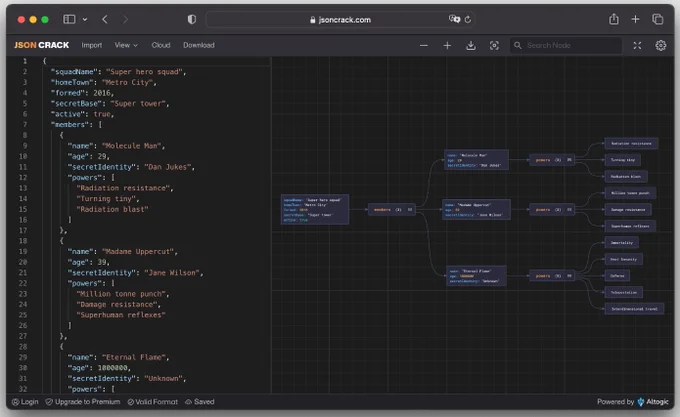Zoom out the graph with the minus icon
Viewport: 680px width, 417px height.
click(x=424, y=46)
